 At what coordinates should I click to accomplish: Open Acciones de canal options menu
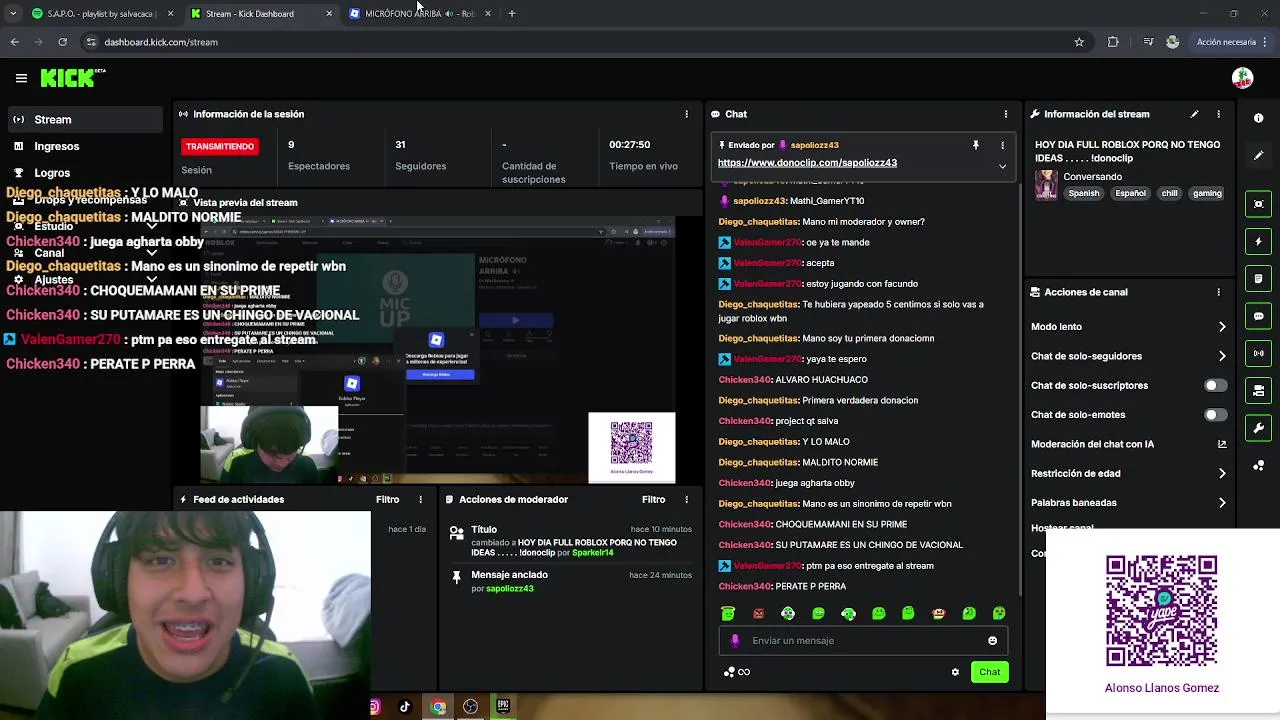point(1218,292)
